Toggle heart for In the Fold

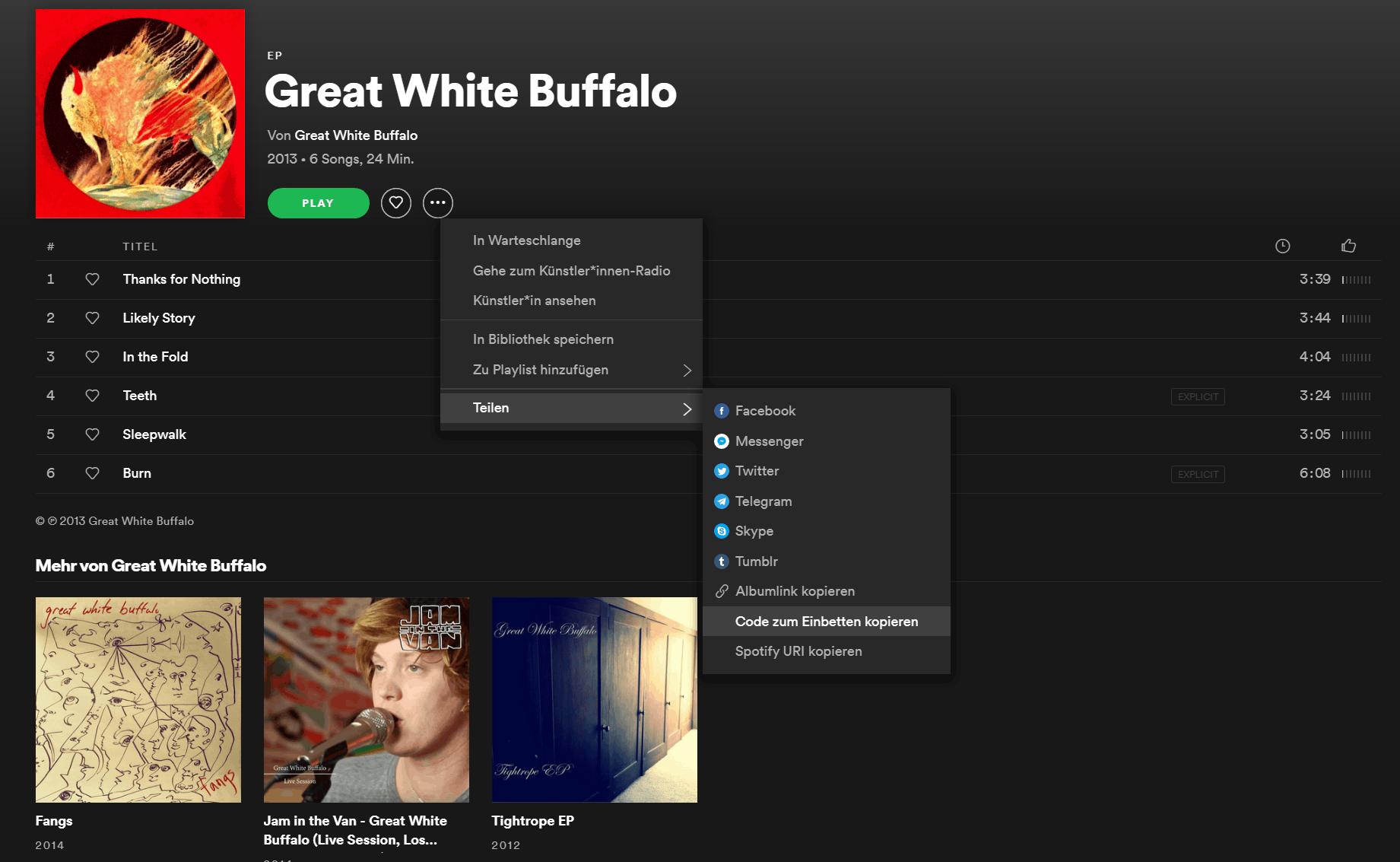(92, 357)
